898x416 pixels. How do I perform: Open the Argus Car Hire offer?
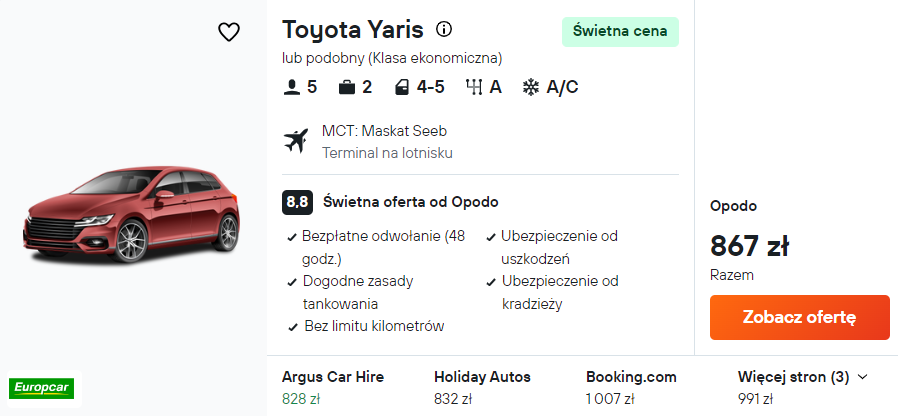332,388
